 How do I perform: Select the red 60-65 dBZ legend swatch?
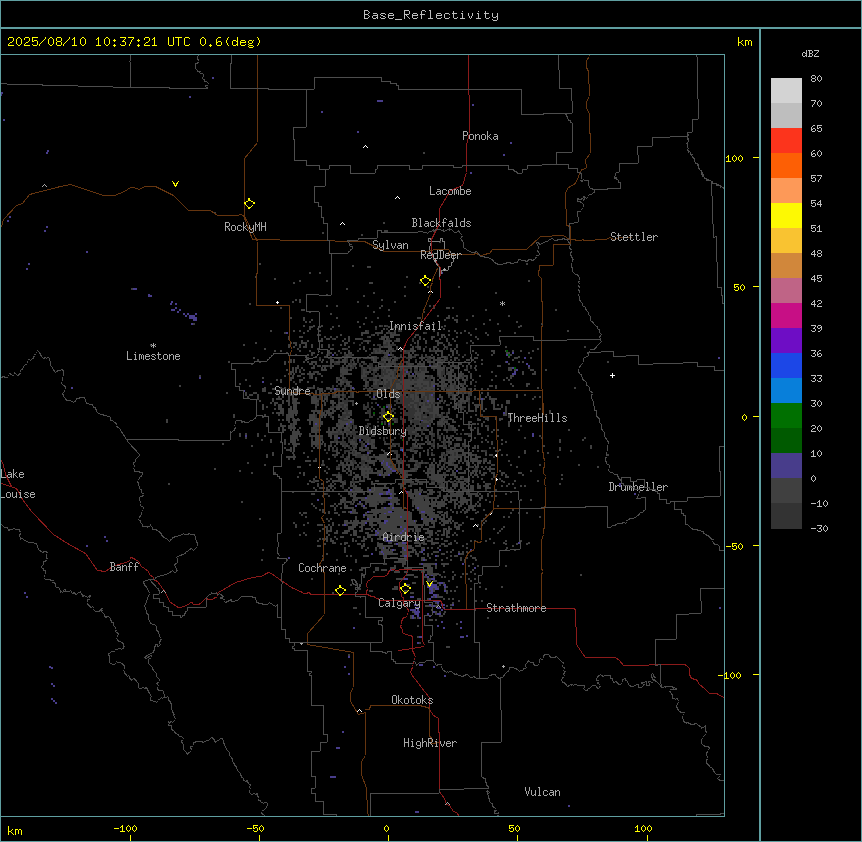pyautogui.click(x=786, y=141)
